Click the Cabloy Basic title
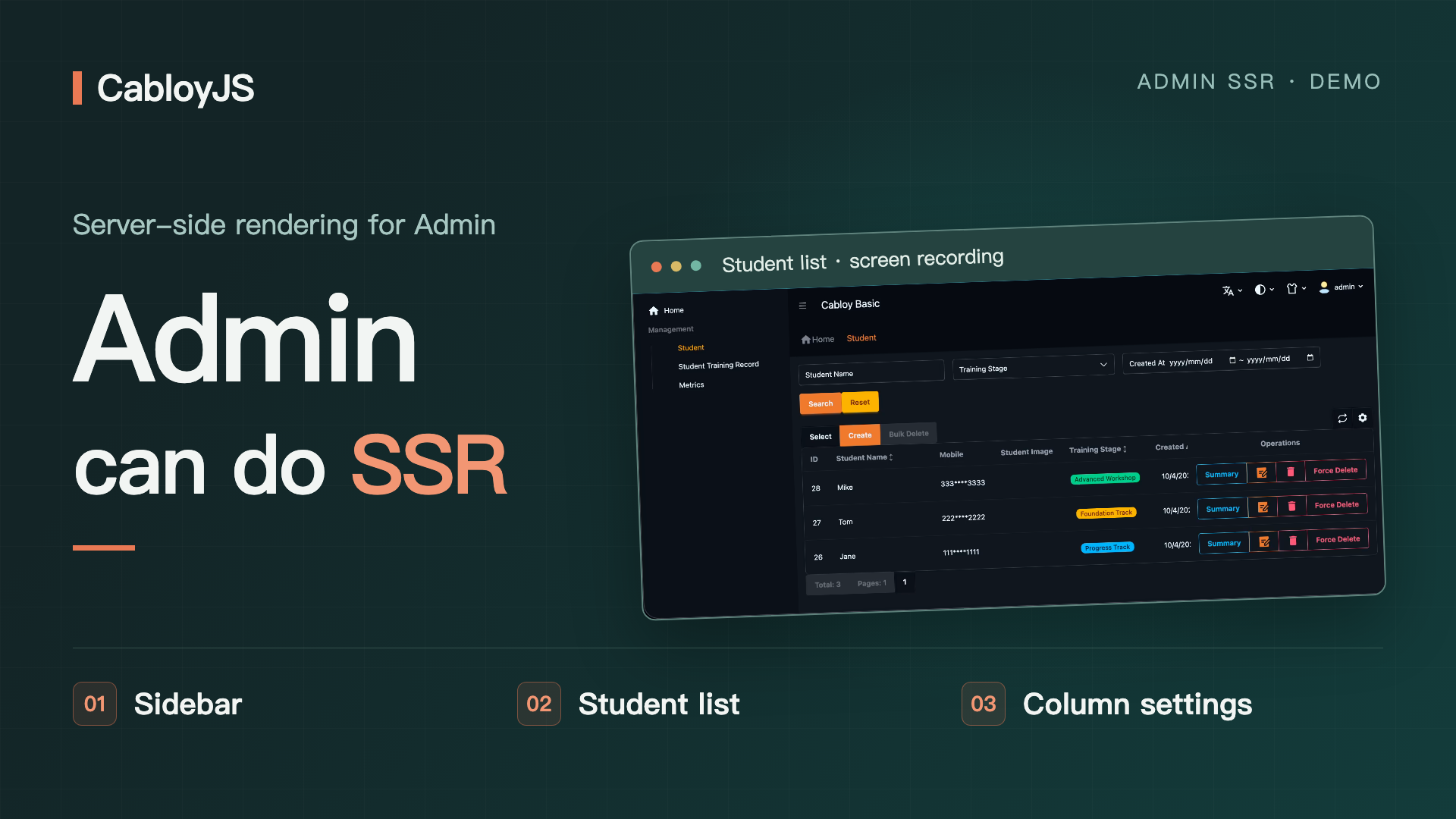Screen dimensions: 1456x819 [850, 305]
